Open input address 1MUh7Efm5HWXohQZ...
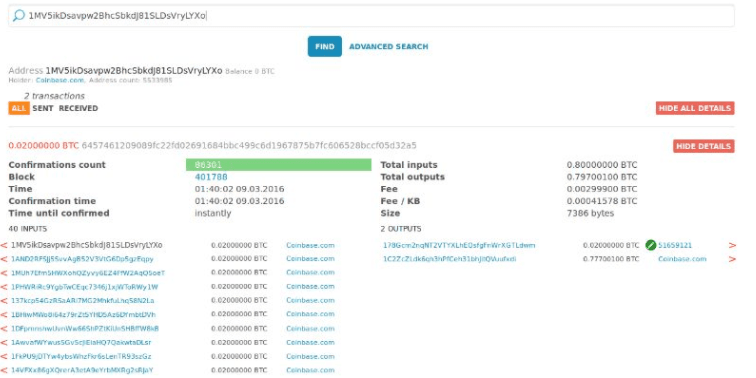Screen dimensions: 756x378 [x=88, y=273]
